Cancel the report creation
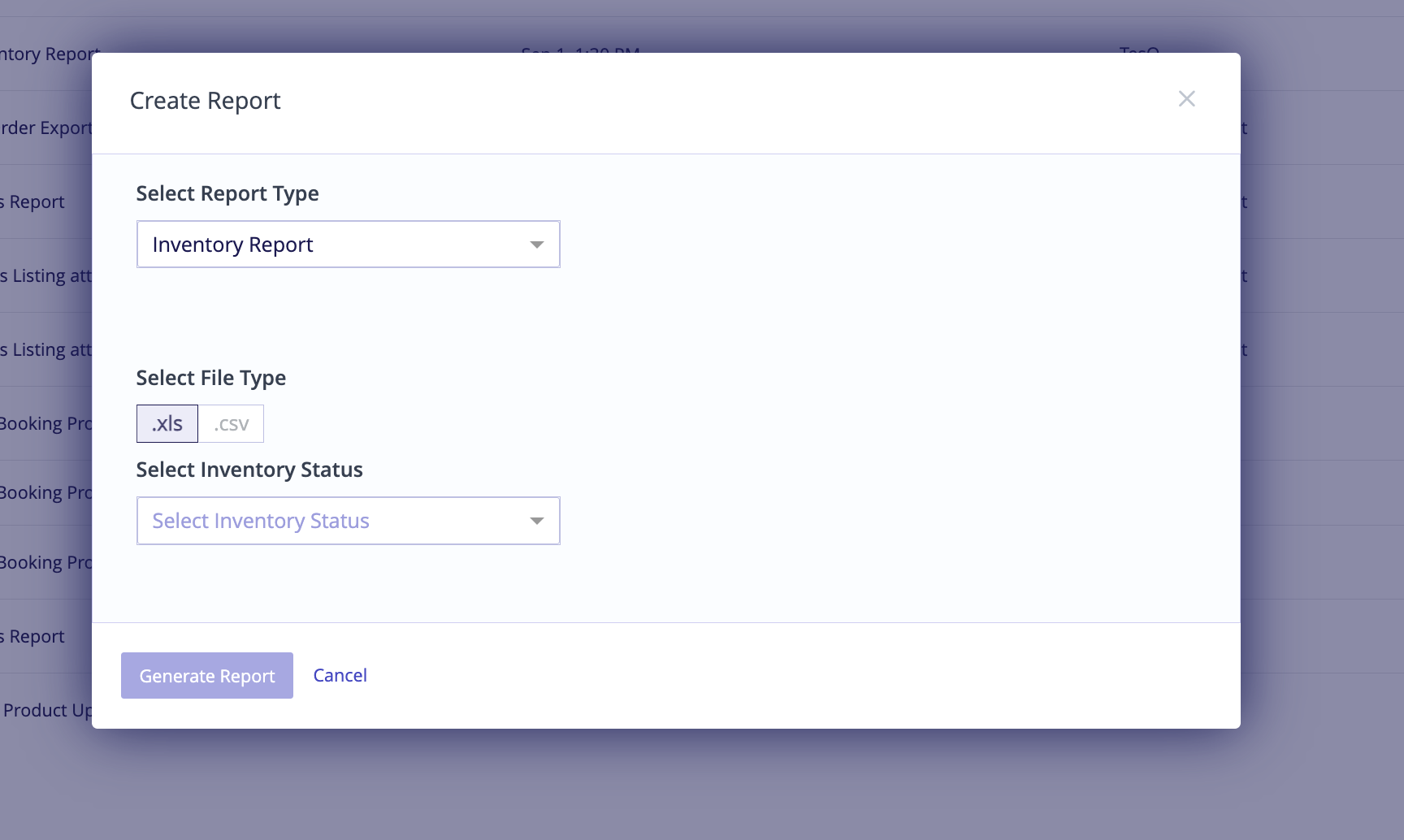Viewport: 1404px width, 840px height. (x=340, y=675)
